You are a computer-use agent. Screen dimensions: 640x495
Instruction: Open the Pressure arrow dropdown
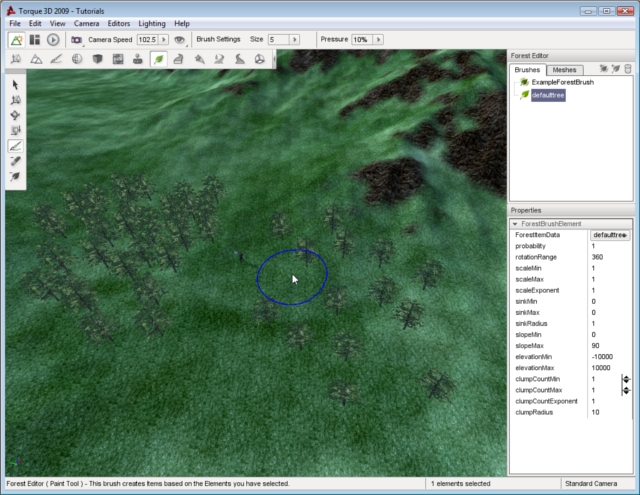(377, 39)
